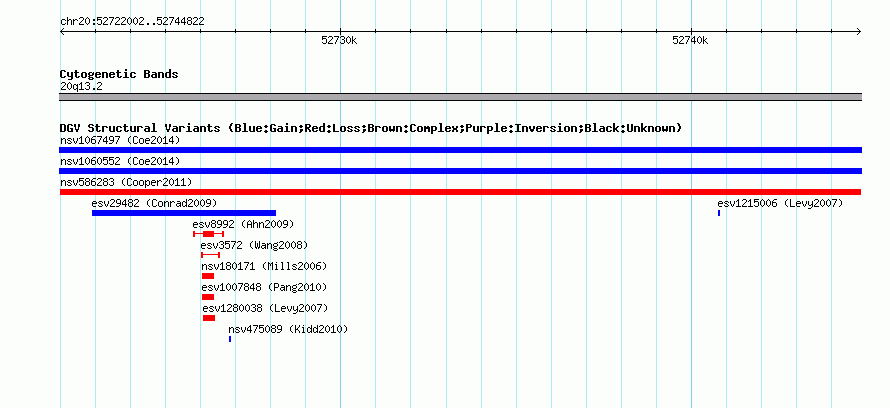The height and width of the screenshot is (408, 890).
Task: Open the esv1215006 (Levy2007) label
Action: (x=780, y=203)
